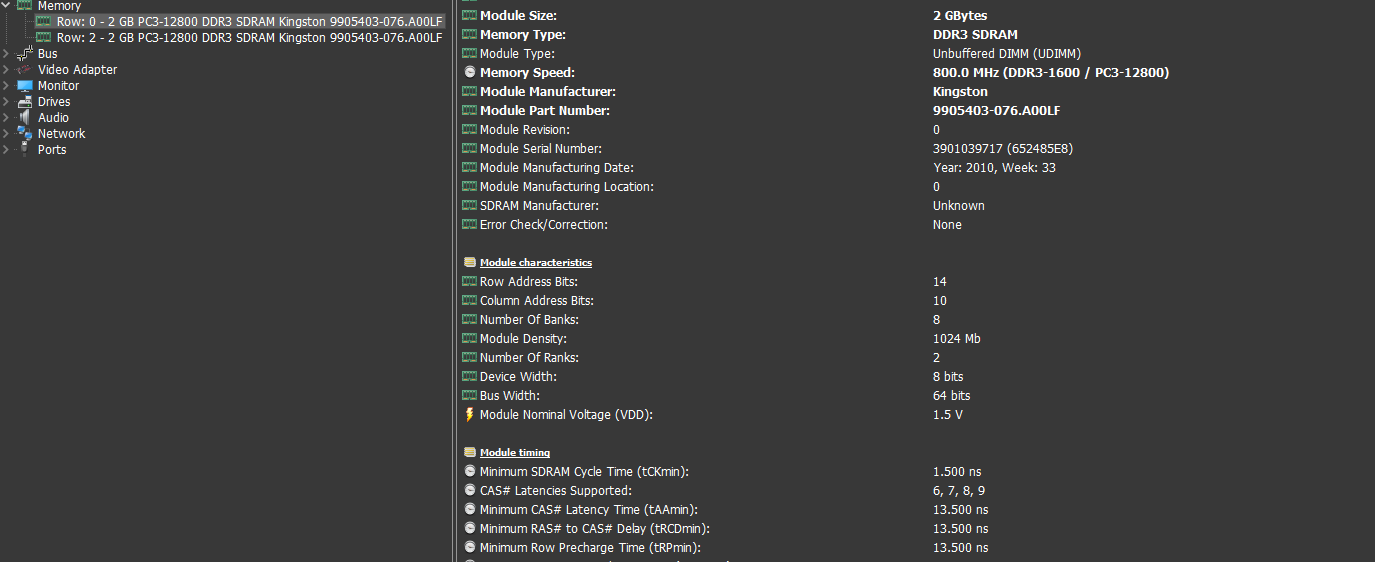Viewport: 1375px width, 562px height.
Task: Expand the Audio tree node
Action: point(6,118)
